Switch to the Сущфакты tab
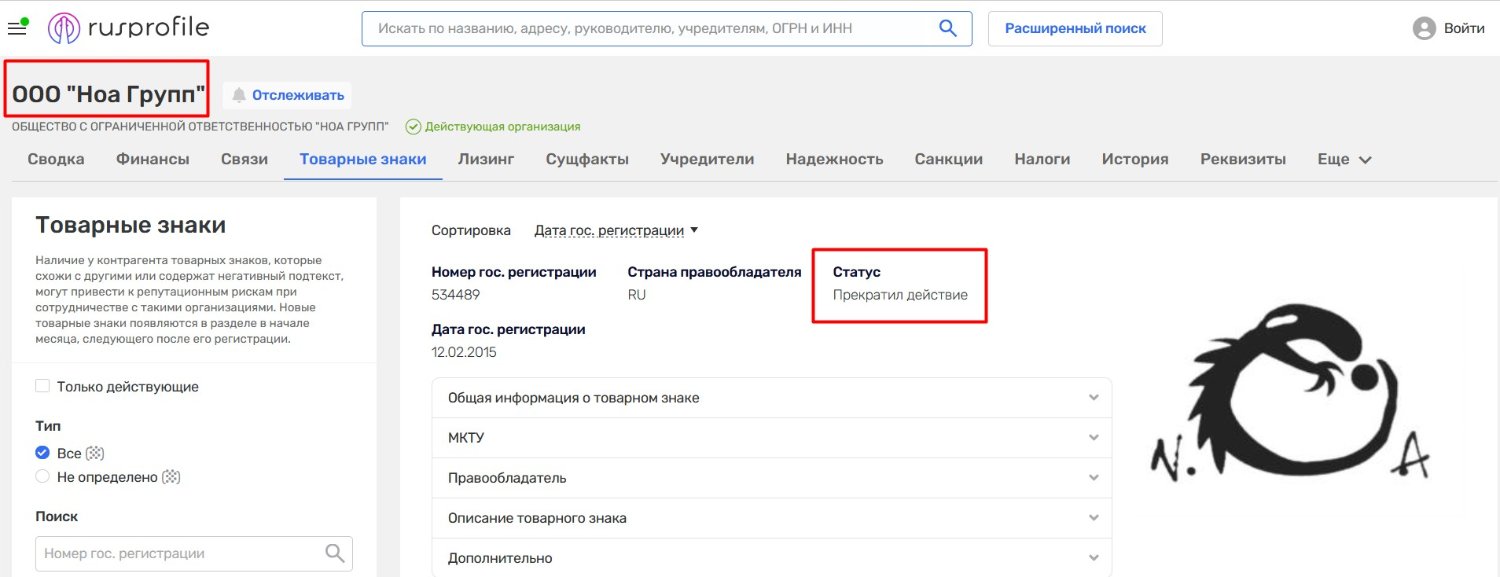The width and height of the screenshot is (1500, 577). [587, 159]
